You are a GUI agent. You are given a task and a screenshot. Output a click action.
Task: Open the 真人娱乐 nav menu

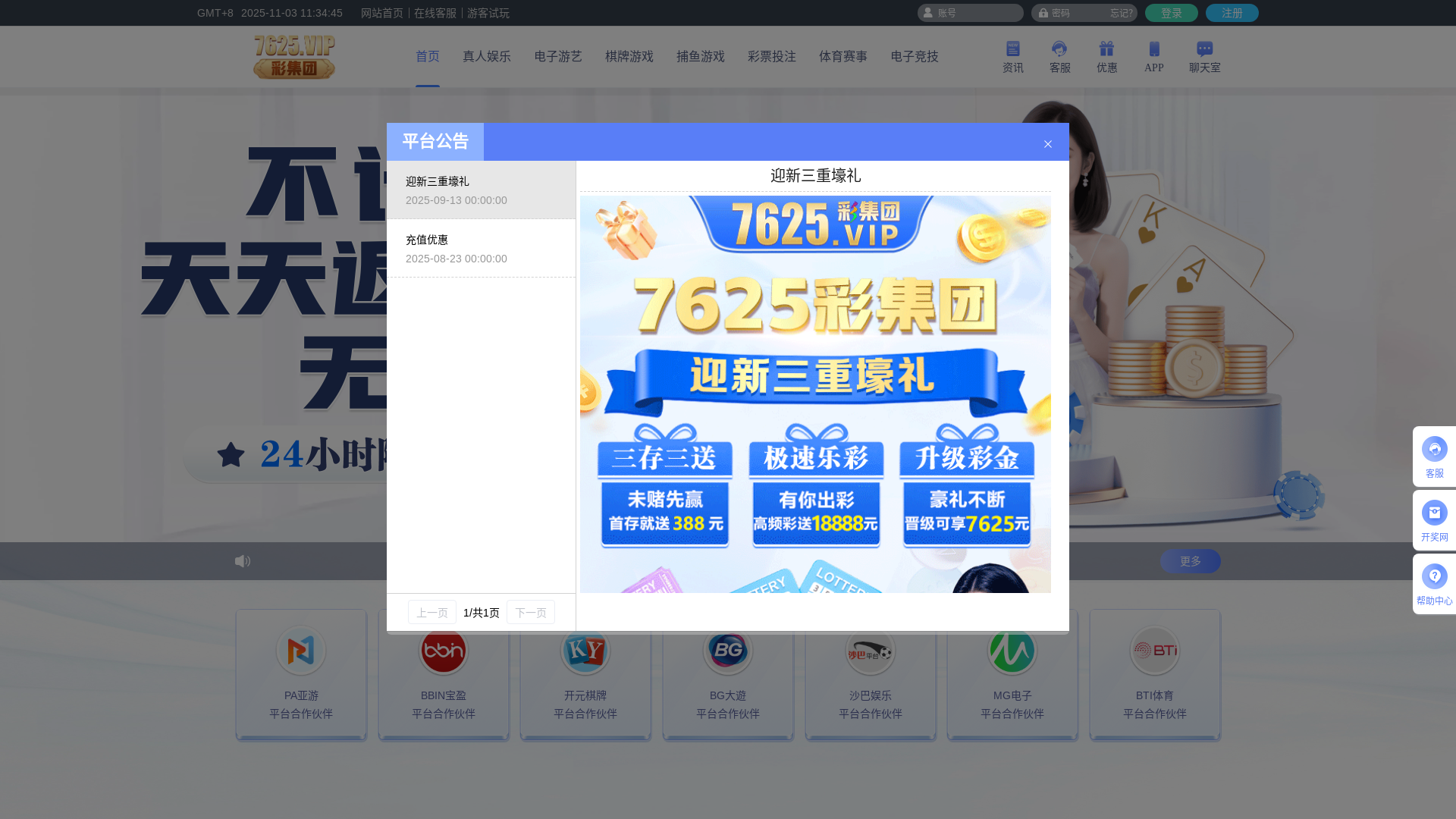click(487, 57)
